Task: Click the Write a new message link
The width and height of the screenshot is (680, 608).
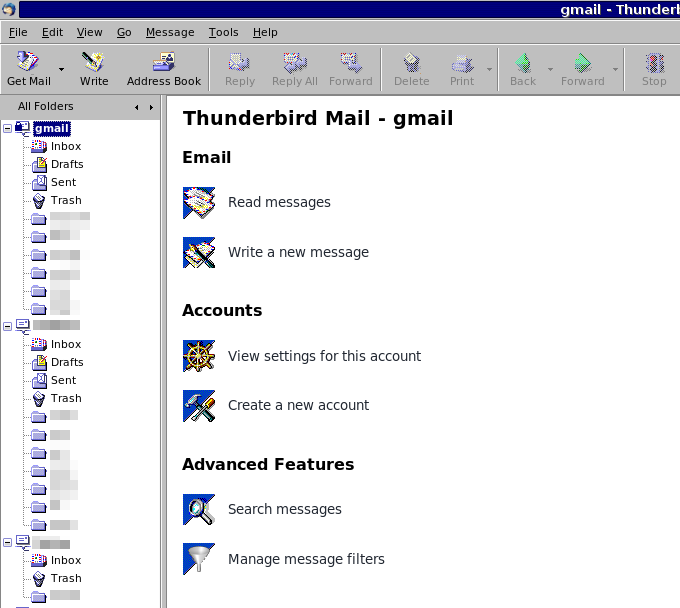Action: tap(298, 252)
